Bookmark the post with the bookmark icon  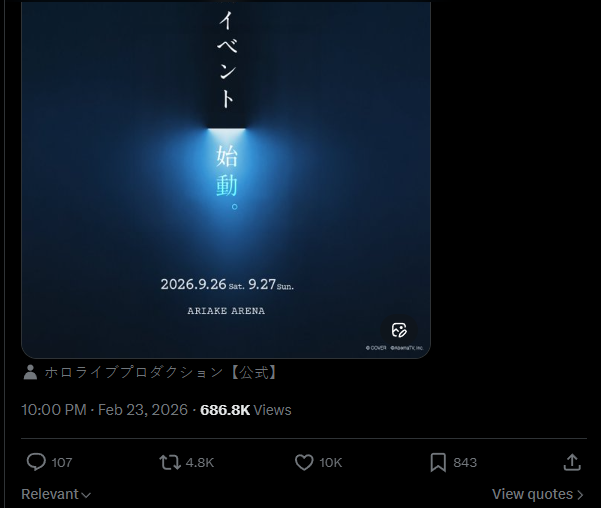[438, 462]
